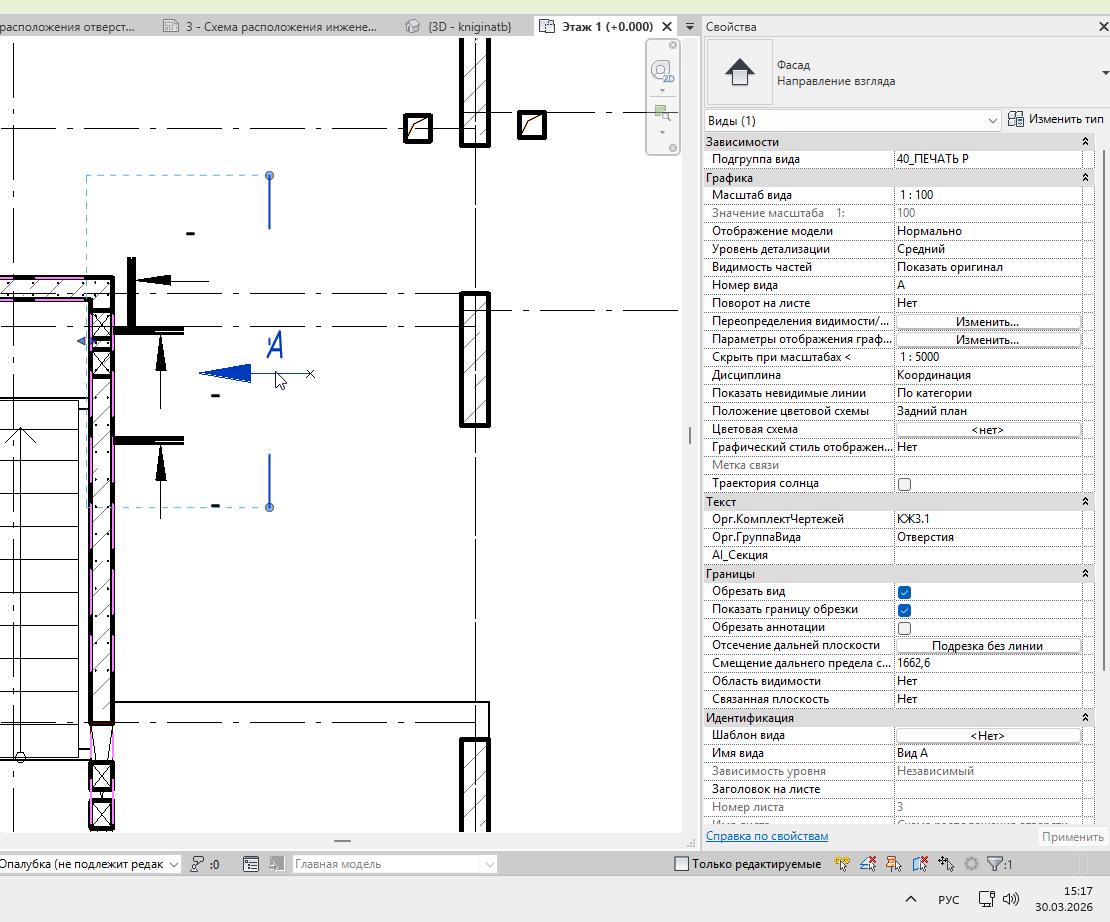Viewport: 1110px width, 922px height.
Task: Click the filter icon in status bar
Action: click(x=995, y=864)
